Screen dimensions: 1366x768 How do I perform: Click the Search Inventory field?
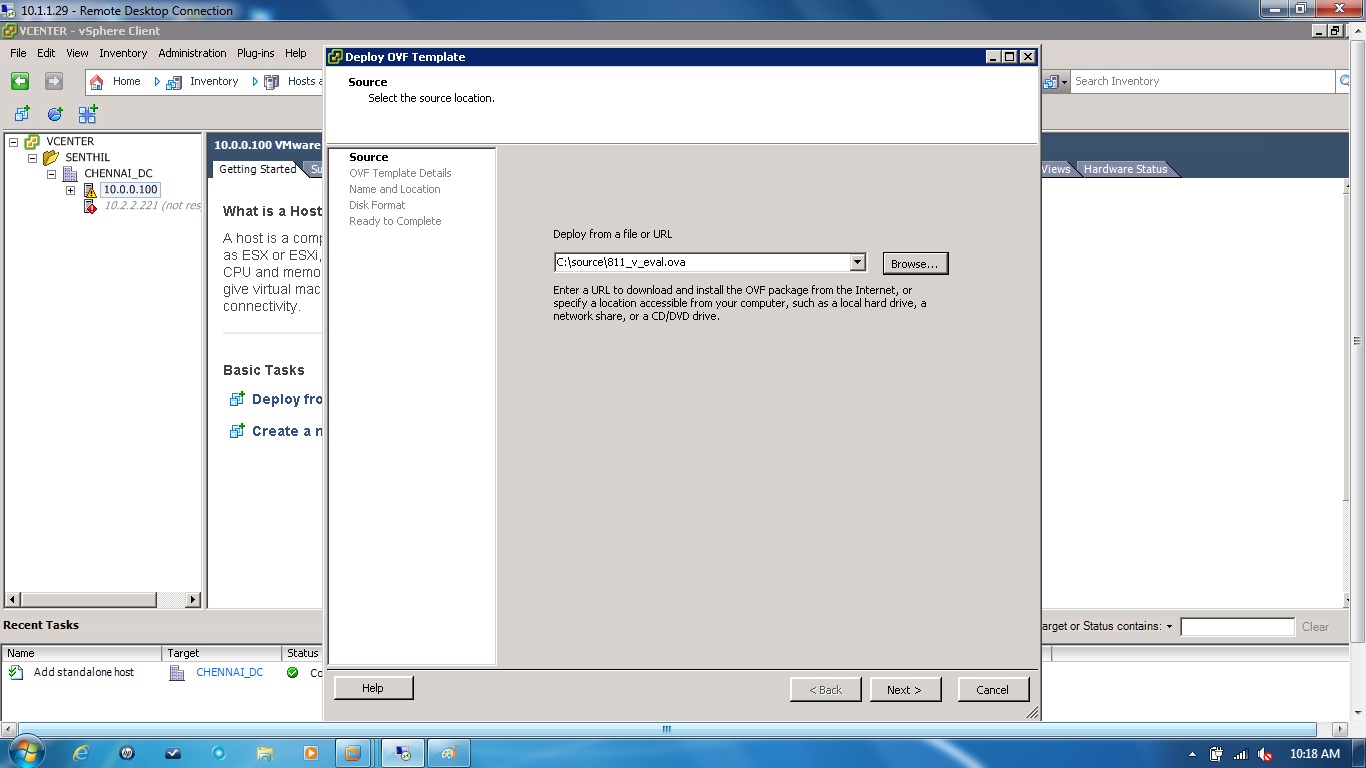point(1203,81)
